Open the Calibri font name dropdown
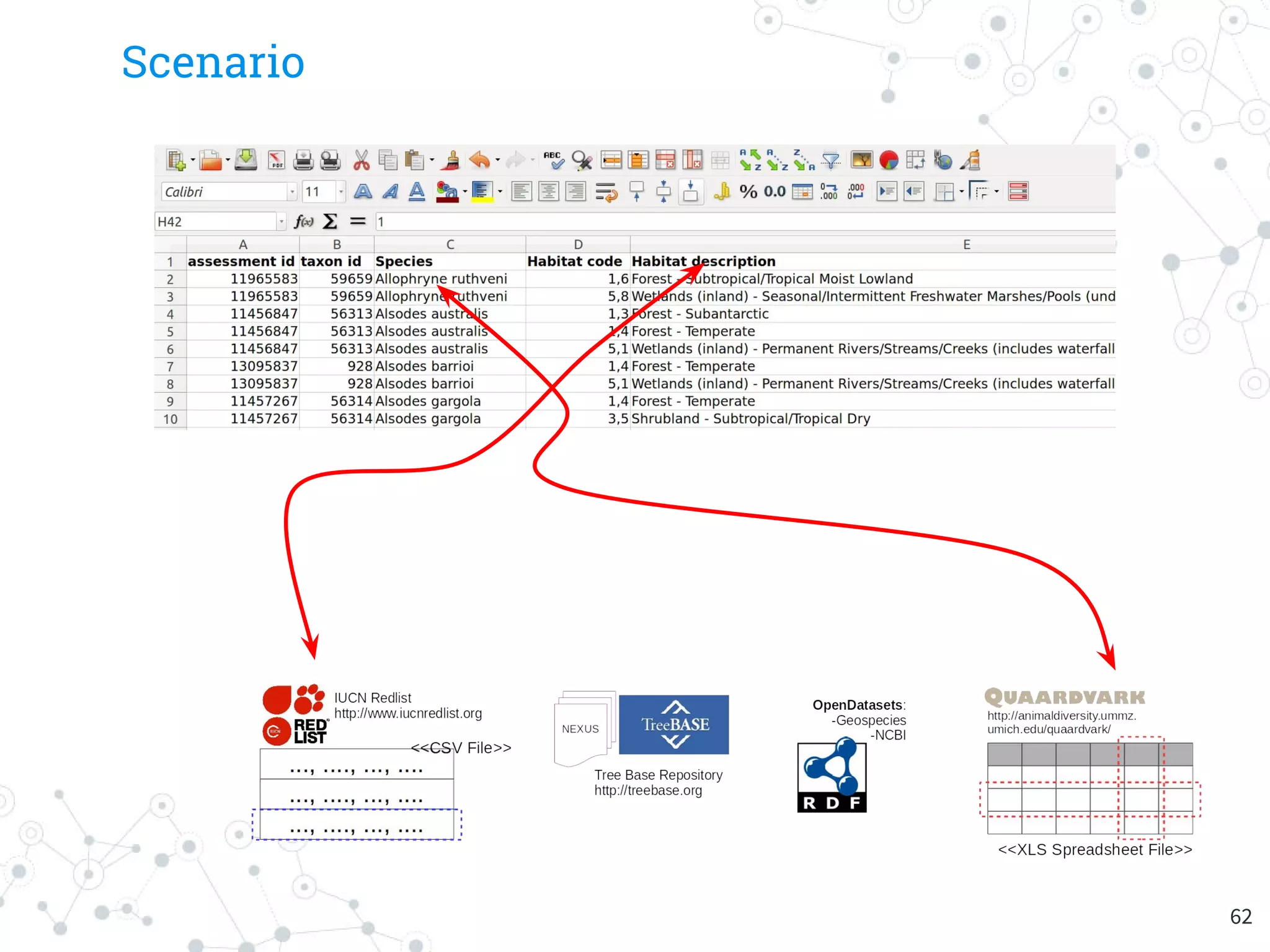1270x952 pixels. pos(291,192)
